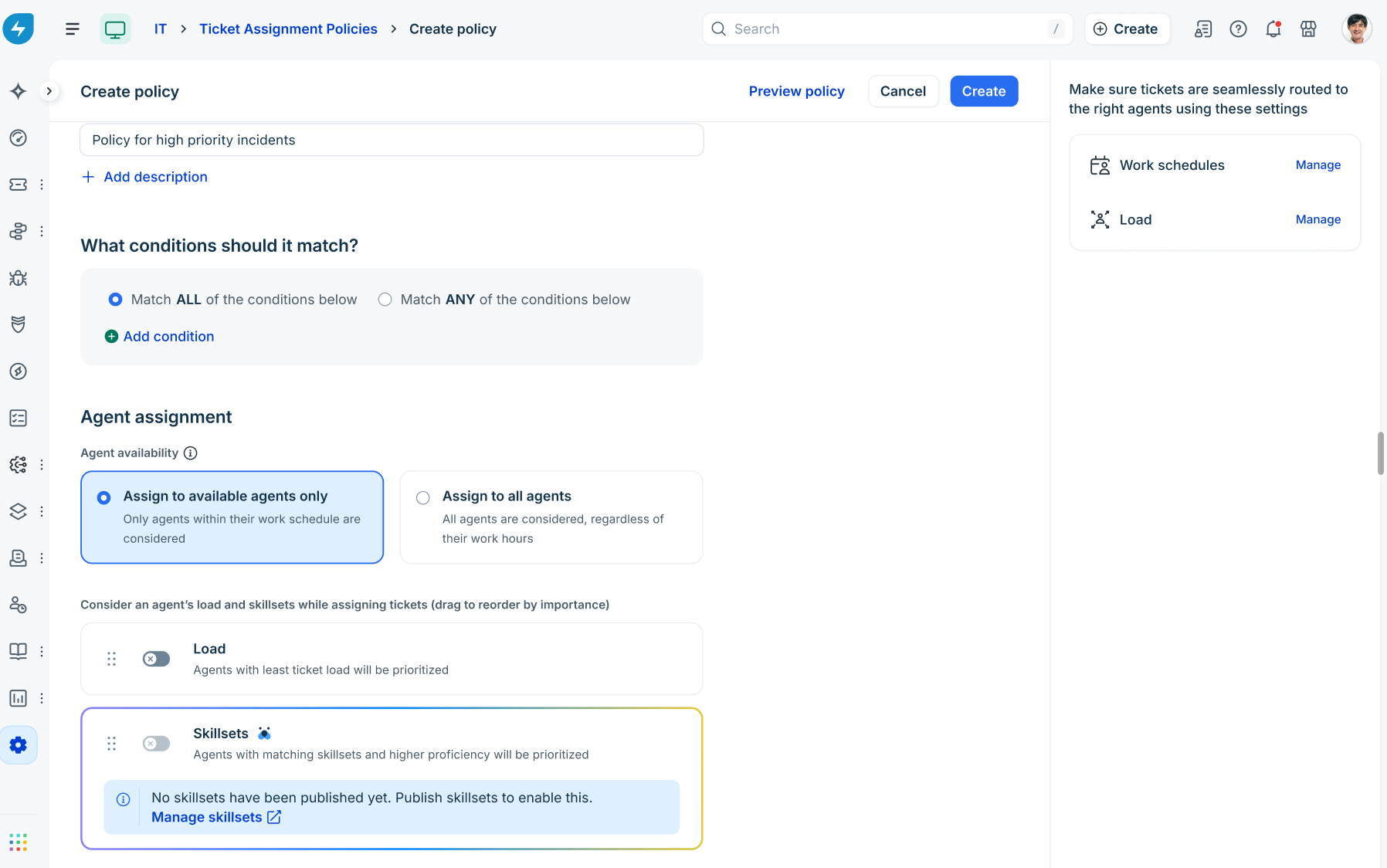The image size is (1387, 868).
Task: Open the shield icon in sidebar
Action: tap(19, 324)
